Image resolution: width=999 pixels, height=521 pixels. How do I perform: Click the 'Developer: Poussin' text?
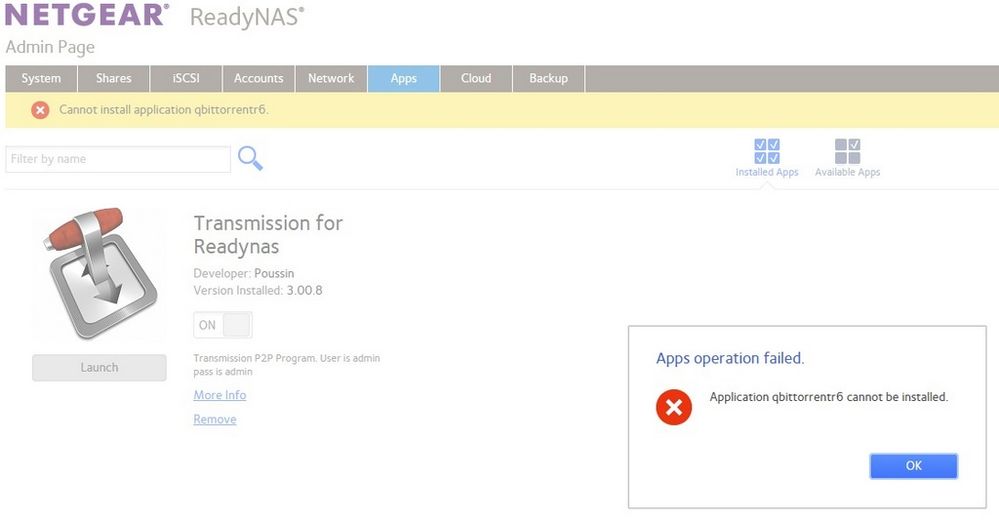244,273
